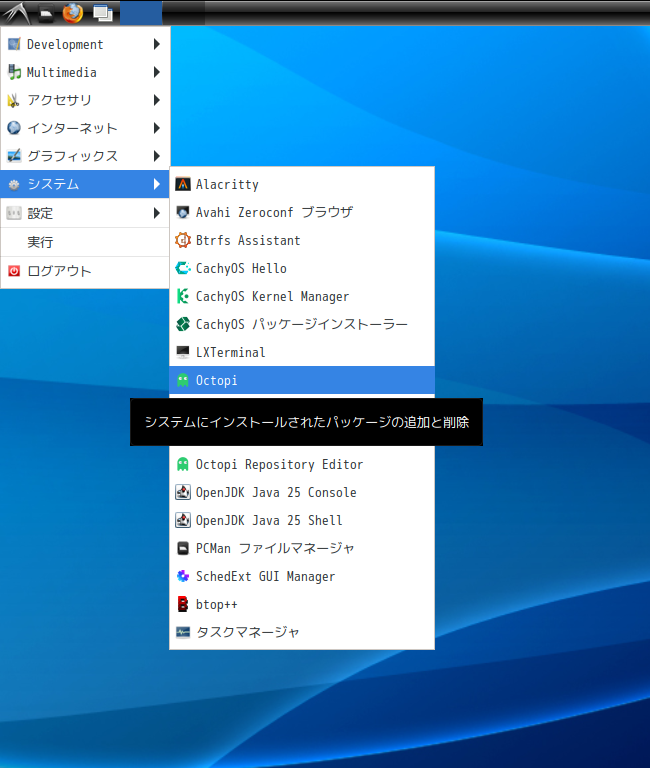This screenshot has height=768, width=650.
Task: Click the CachyOS Hello icon
Action: 183,268
